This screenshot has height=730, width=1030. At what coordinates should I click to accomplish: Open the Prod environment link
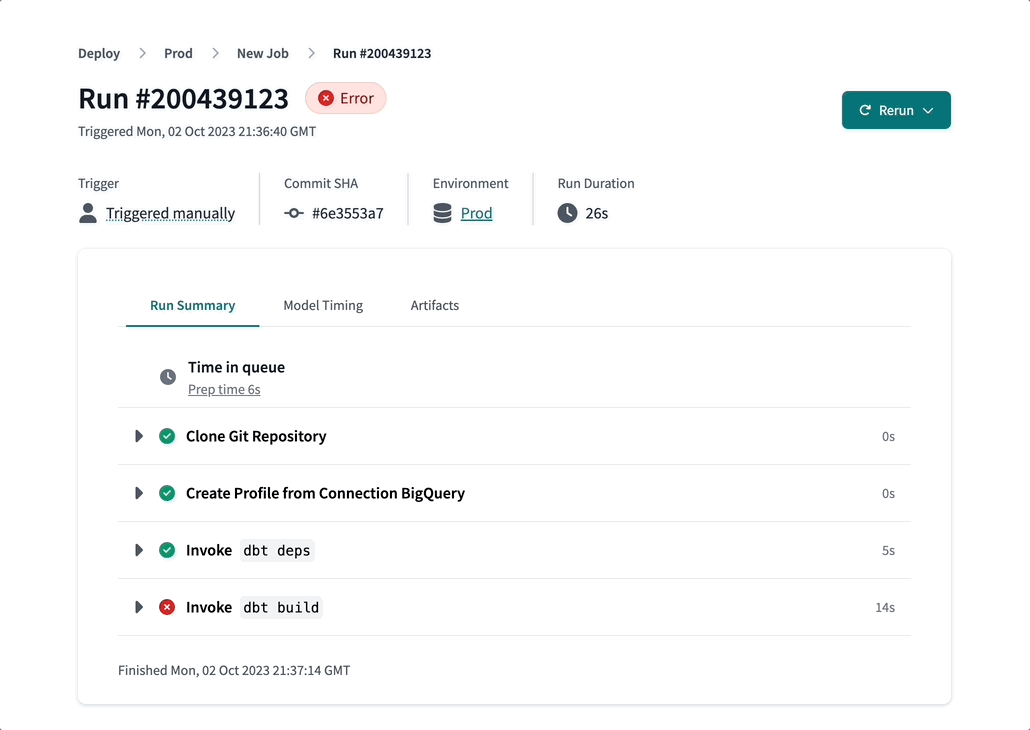(x=476, y=213)
